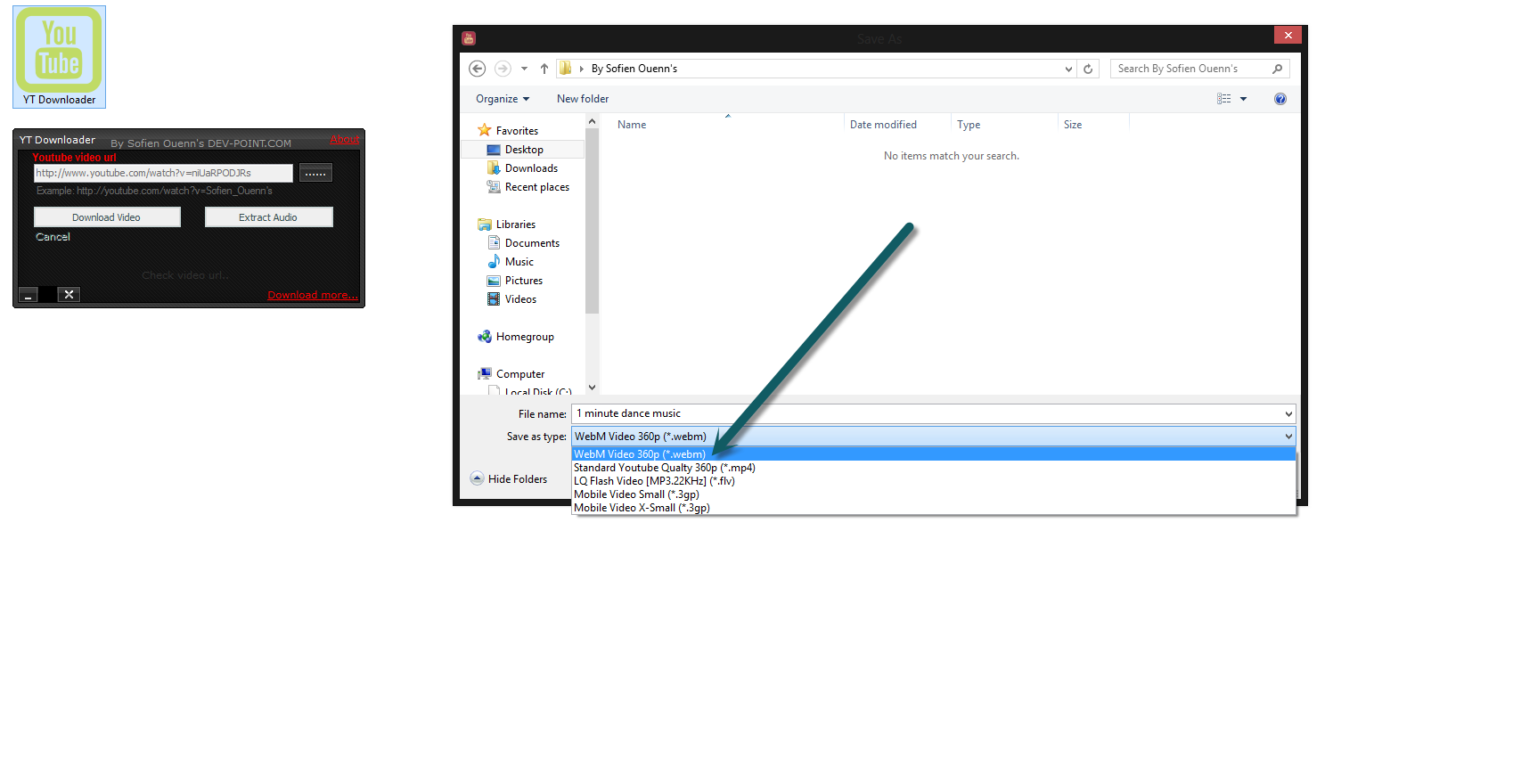Viewport: 1513px width, 784px height.
Task: Open the Help icon in Save As
Action: point(1280,99)
